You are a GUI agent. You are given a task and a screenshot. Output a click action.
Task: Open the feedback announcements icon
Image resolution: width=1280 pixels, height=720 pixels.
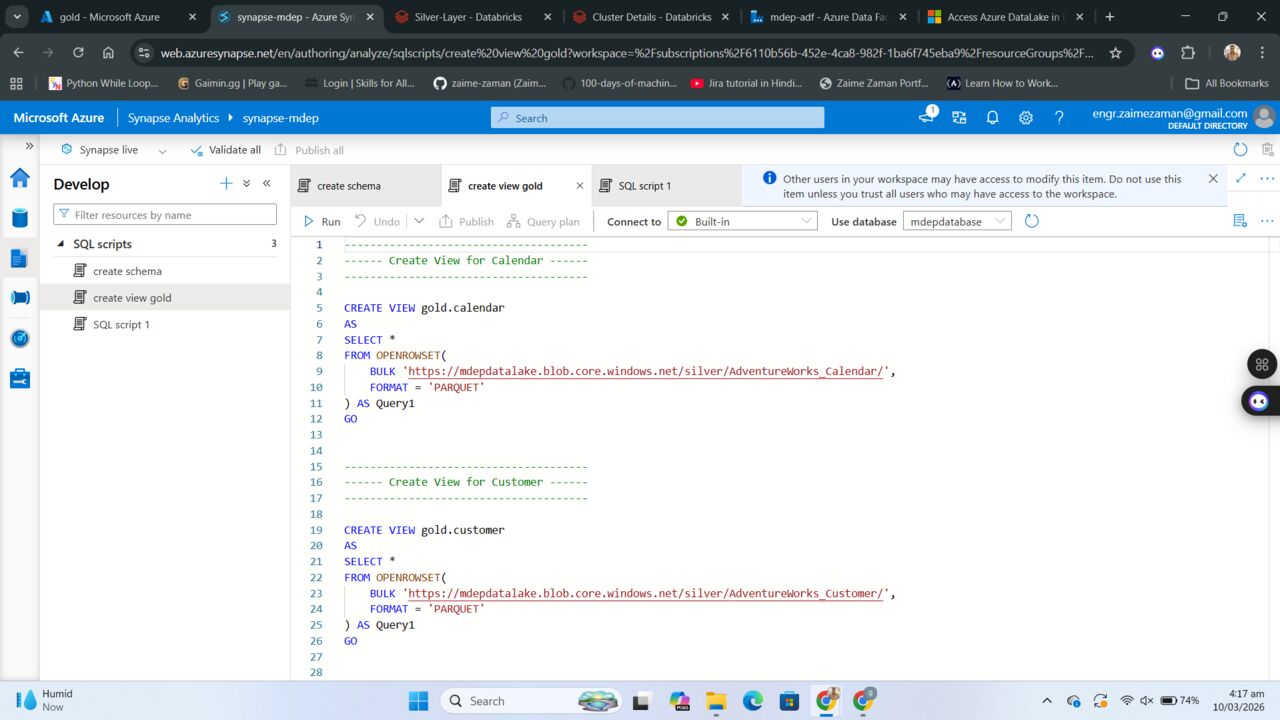pos(926,118)
